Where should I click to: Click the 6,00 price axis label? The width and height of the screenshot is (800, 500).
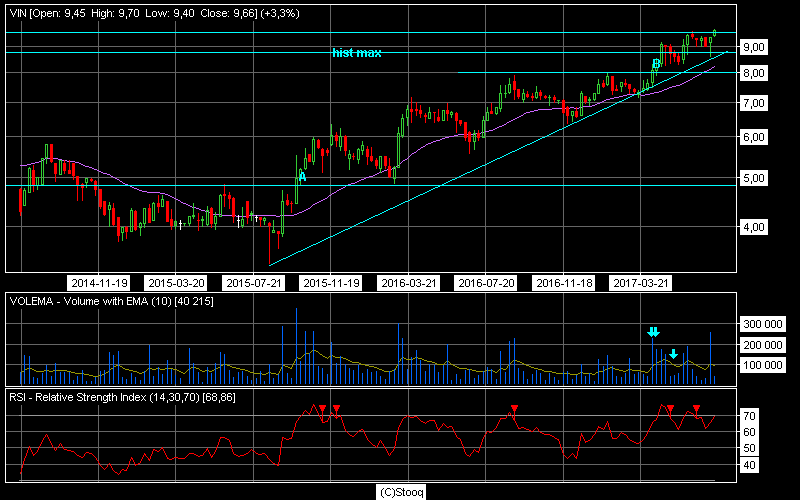754,137
